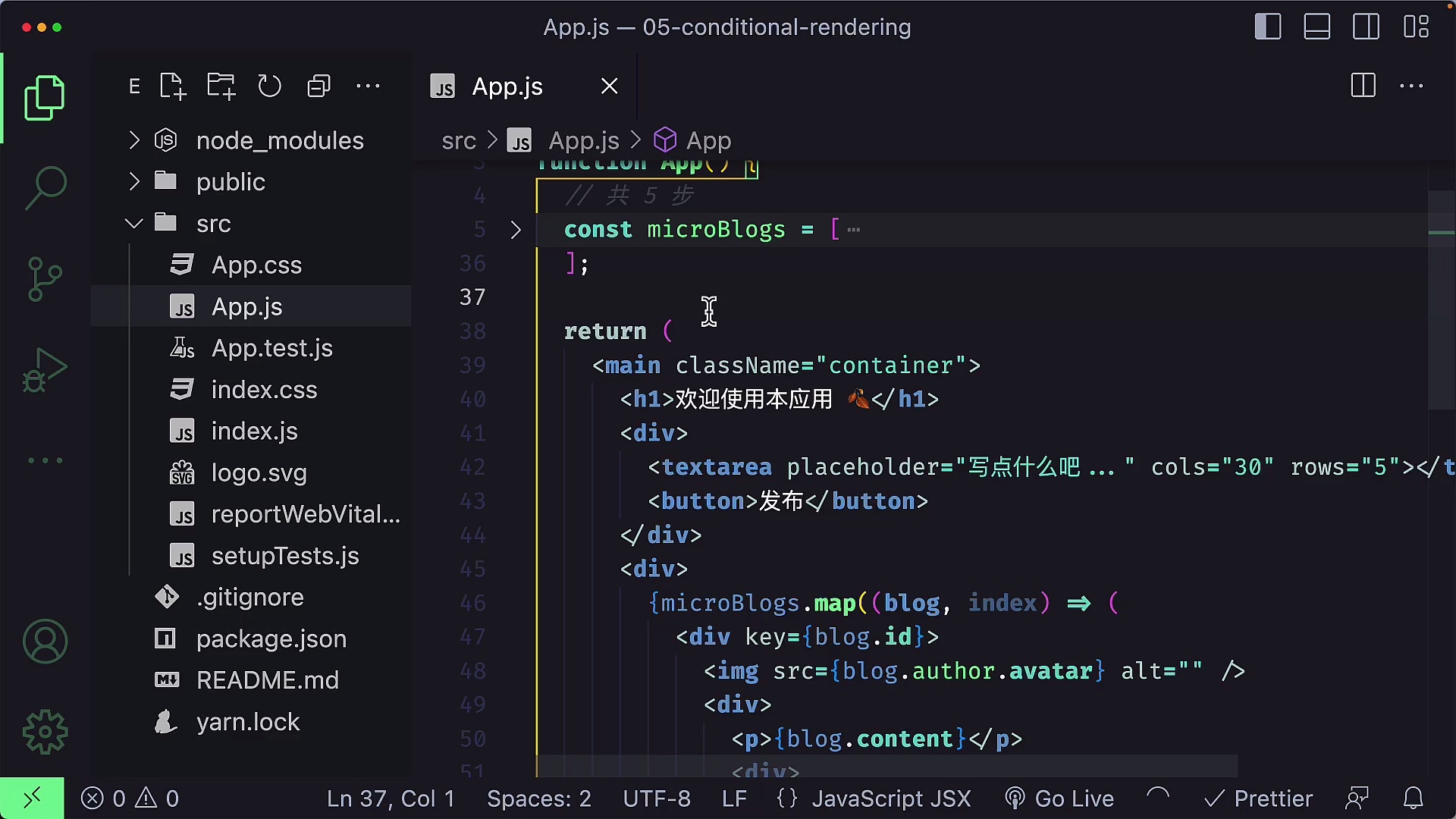The image size is (1456, 819).
Task: Open App.css in the file tree
Action: pos(251,265)
